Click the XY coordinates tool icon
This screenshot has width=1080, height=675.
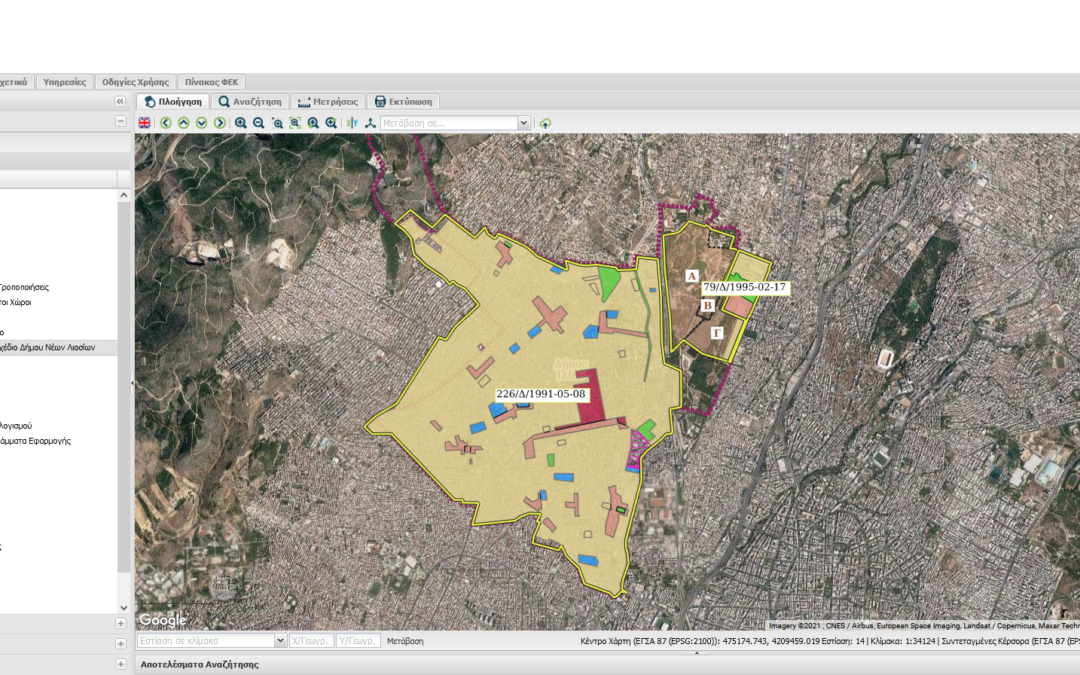351,123
